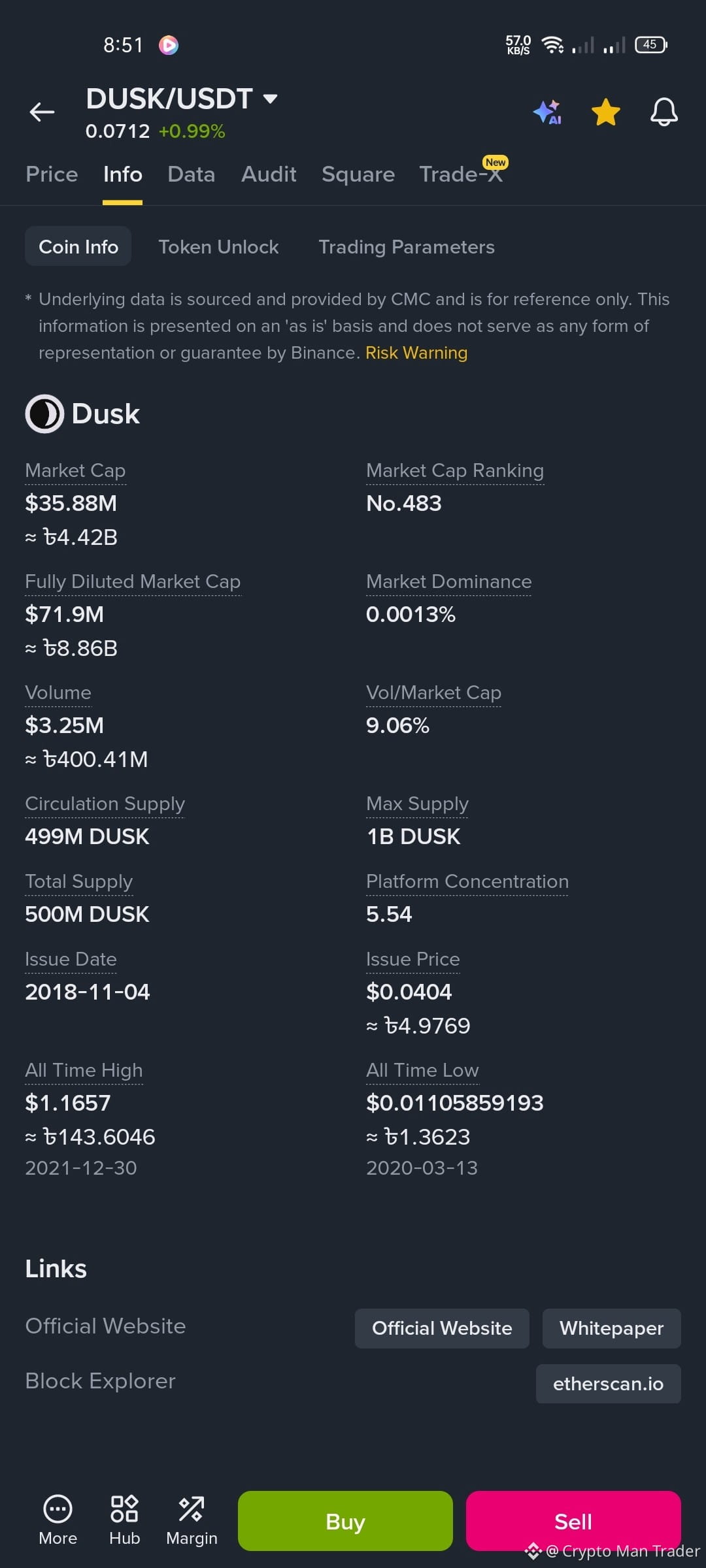The height and width of the screenshot is (1568, 706).
Task: Open the Audit tab
Action: click(x=269, y=174)
